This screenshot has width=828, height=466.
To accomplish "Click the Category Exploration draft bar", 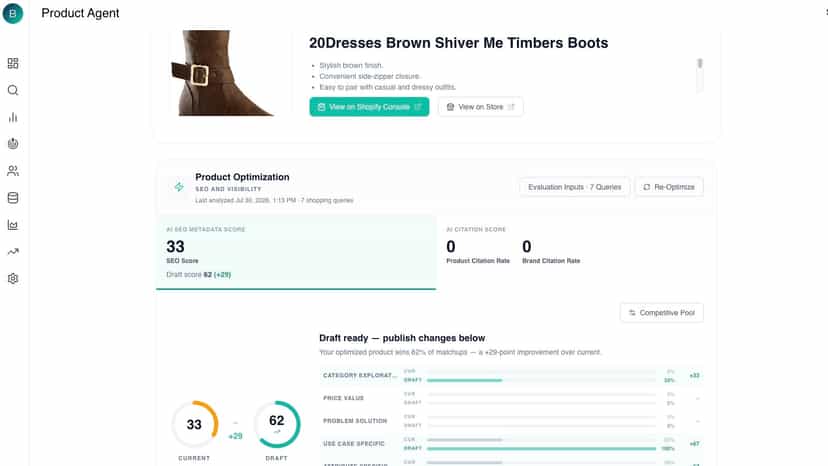I will 541,380.
